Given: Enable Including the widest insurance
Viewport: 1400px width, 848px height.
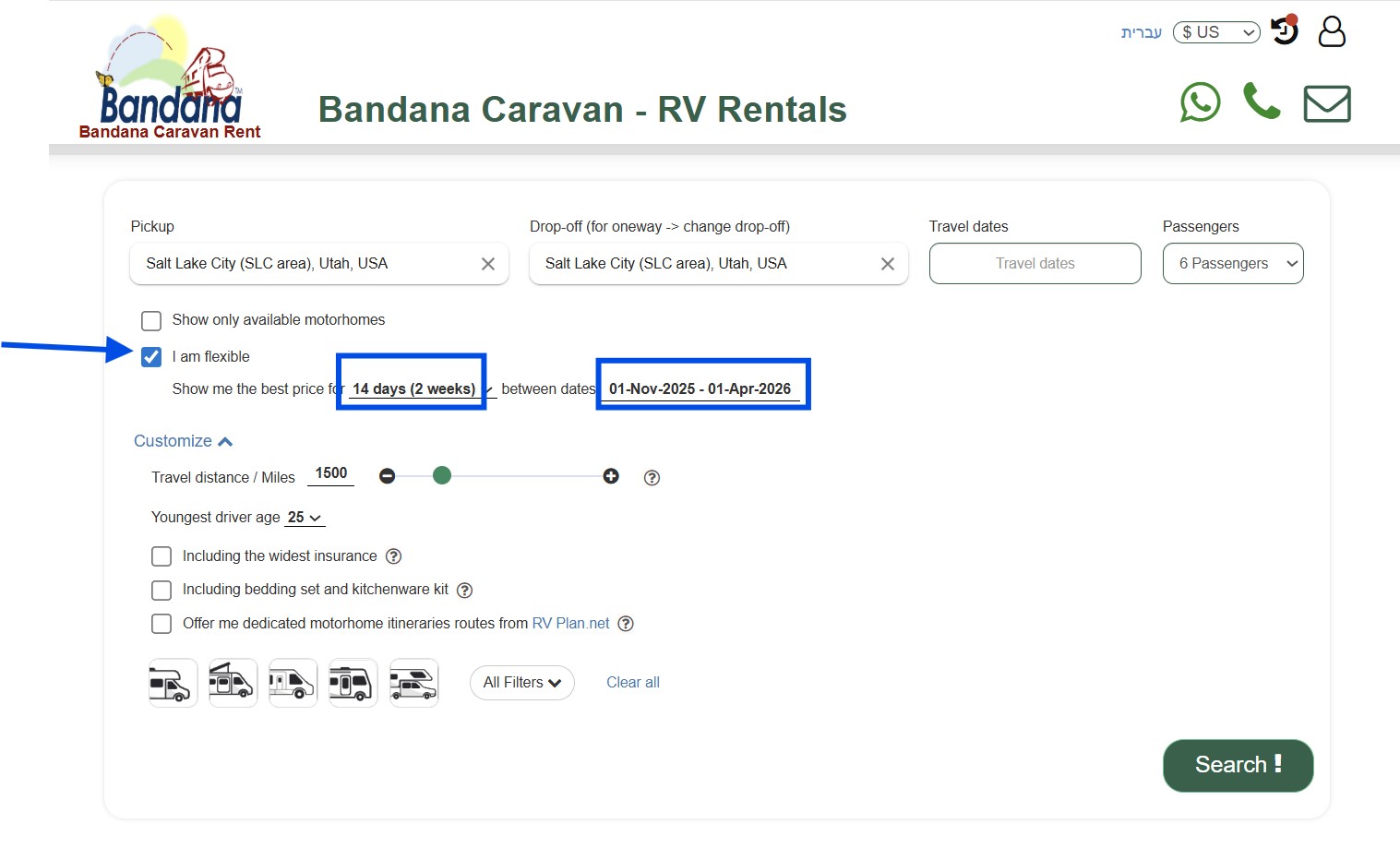Looking at the screenshot, I should pyautogui.click(x=162, y=555).
